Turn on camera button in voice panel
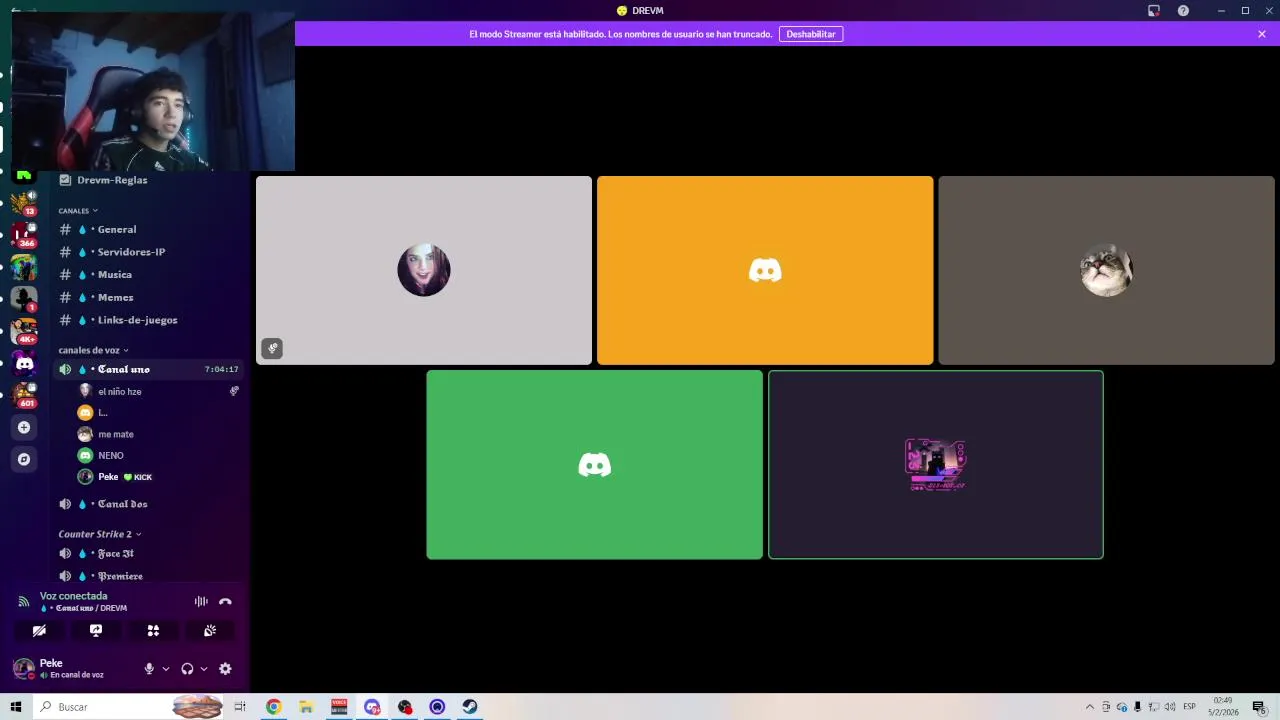This screenshot has width=1280, height=720. 39,631
